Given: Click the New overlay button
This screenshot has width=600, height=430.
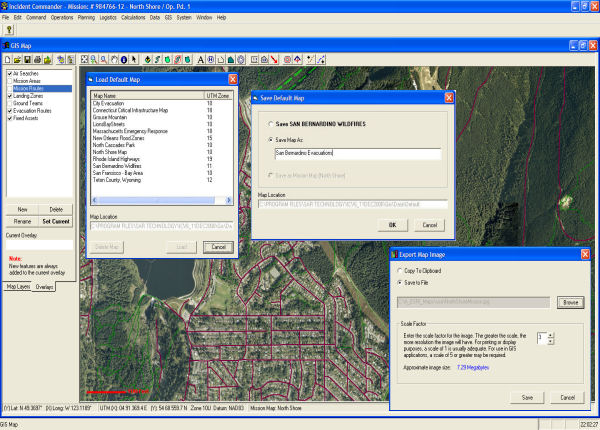Looking at the screenshot, I should pos(22,210).
